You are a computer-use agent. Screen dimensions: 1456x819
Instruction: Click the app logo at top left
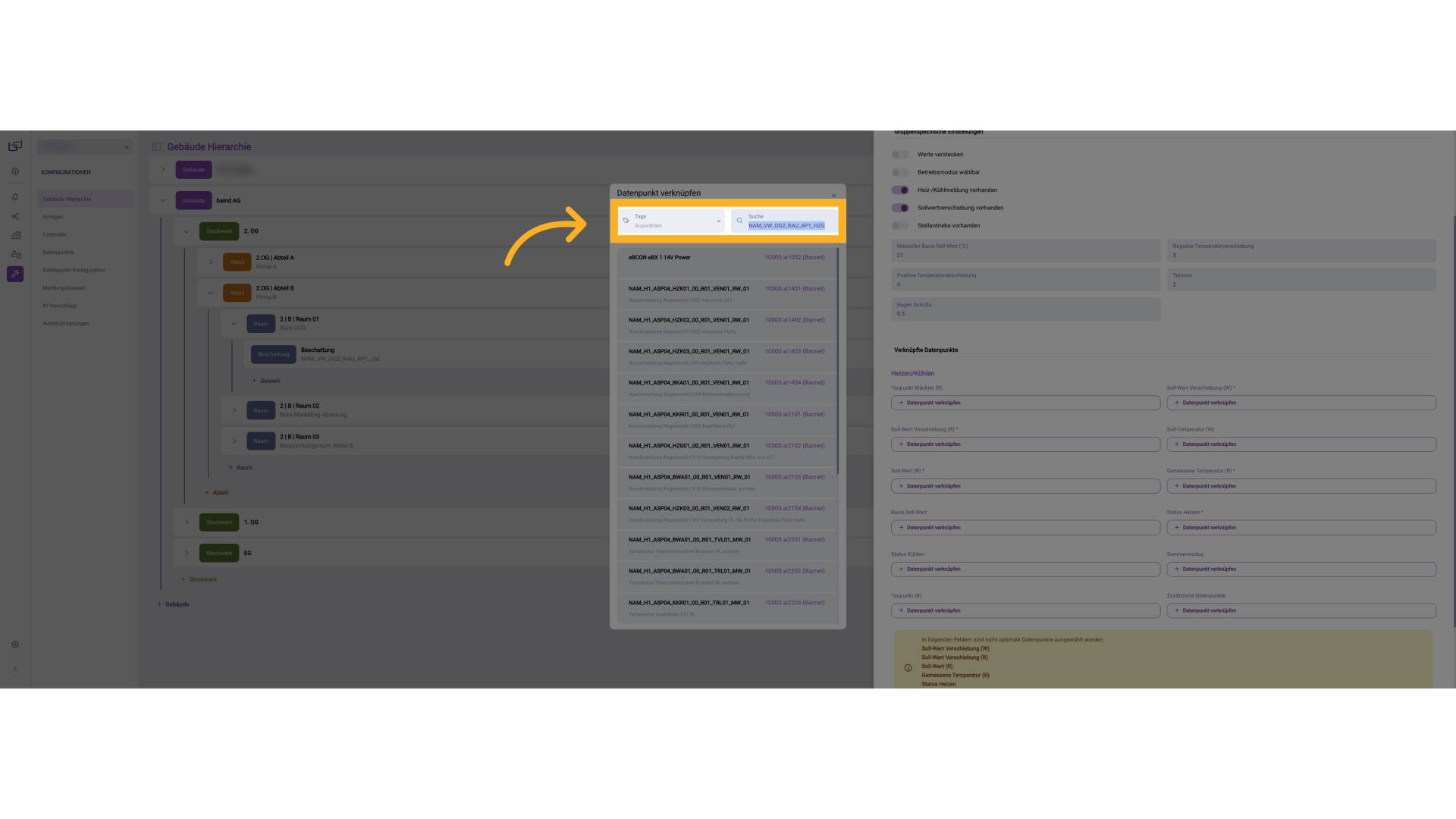pyautogui.click(x=15, y=146)
